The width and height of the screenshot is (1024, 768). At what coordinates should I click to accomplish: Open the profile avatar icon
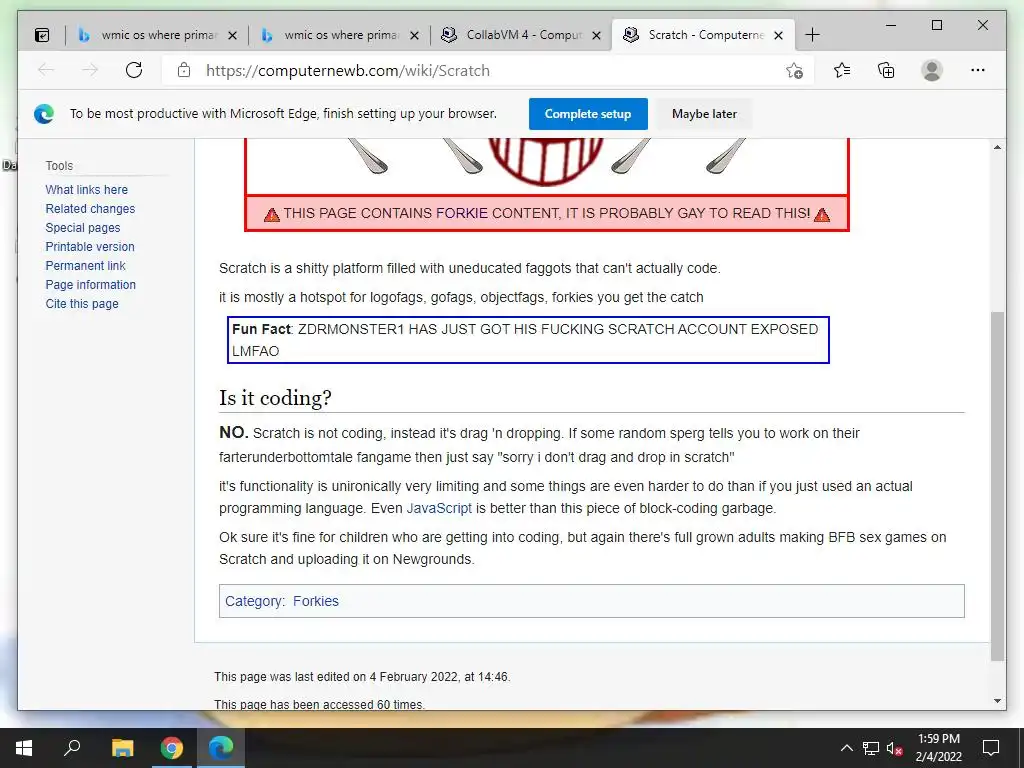pos(932,70)
